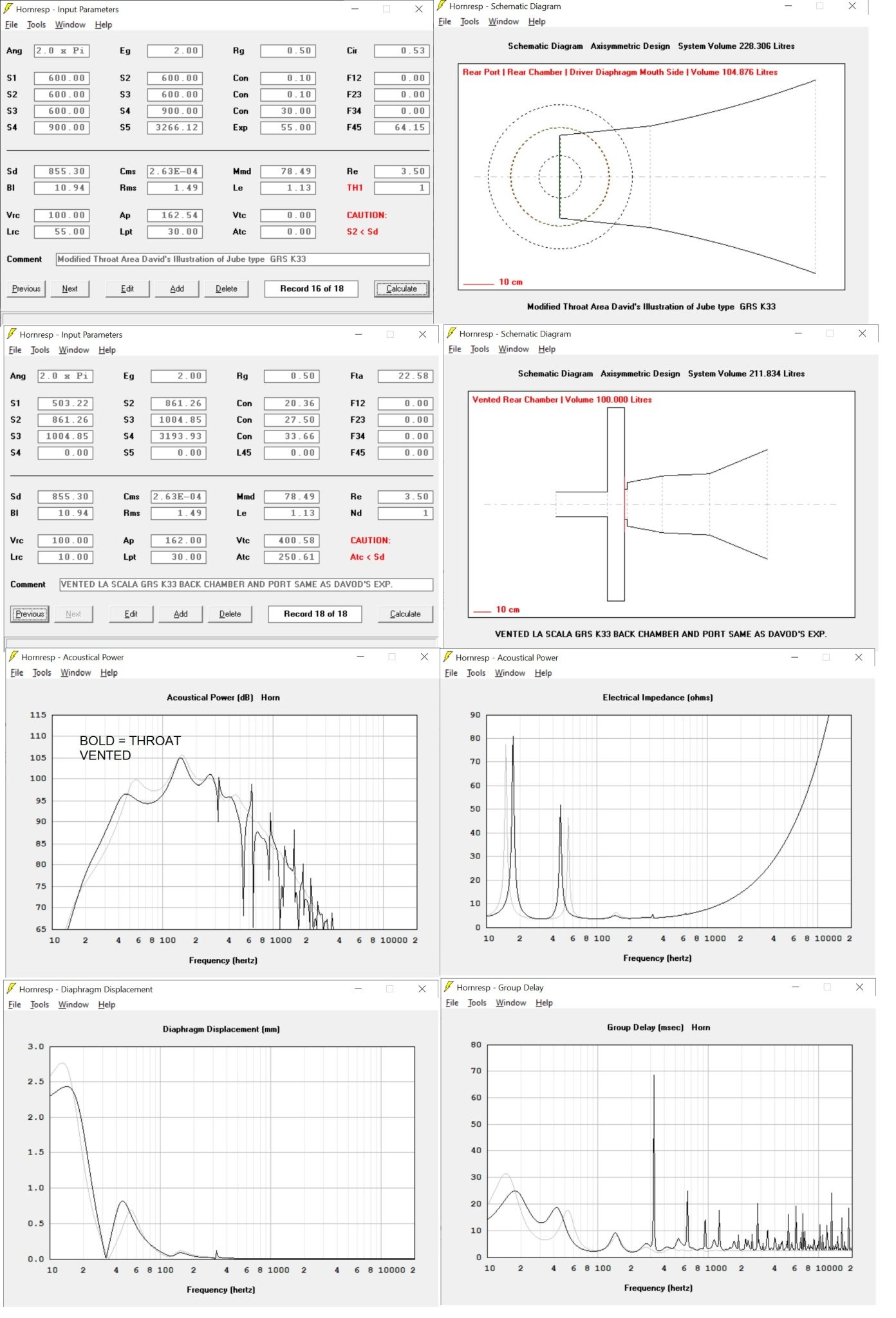Click the Vtc field showing 400.58
896x1318 pixels.
click(x=292, y=541)
